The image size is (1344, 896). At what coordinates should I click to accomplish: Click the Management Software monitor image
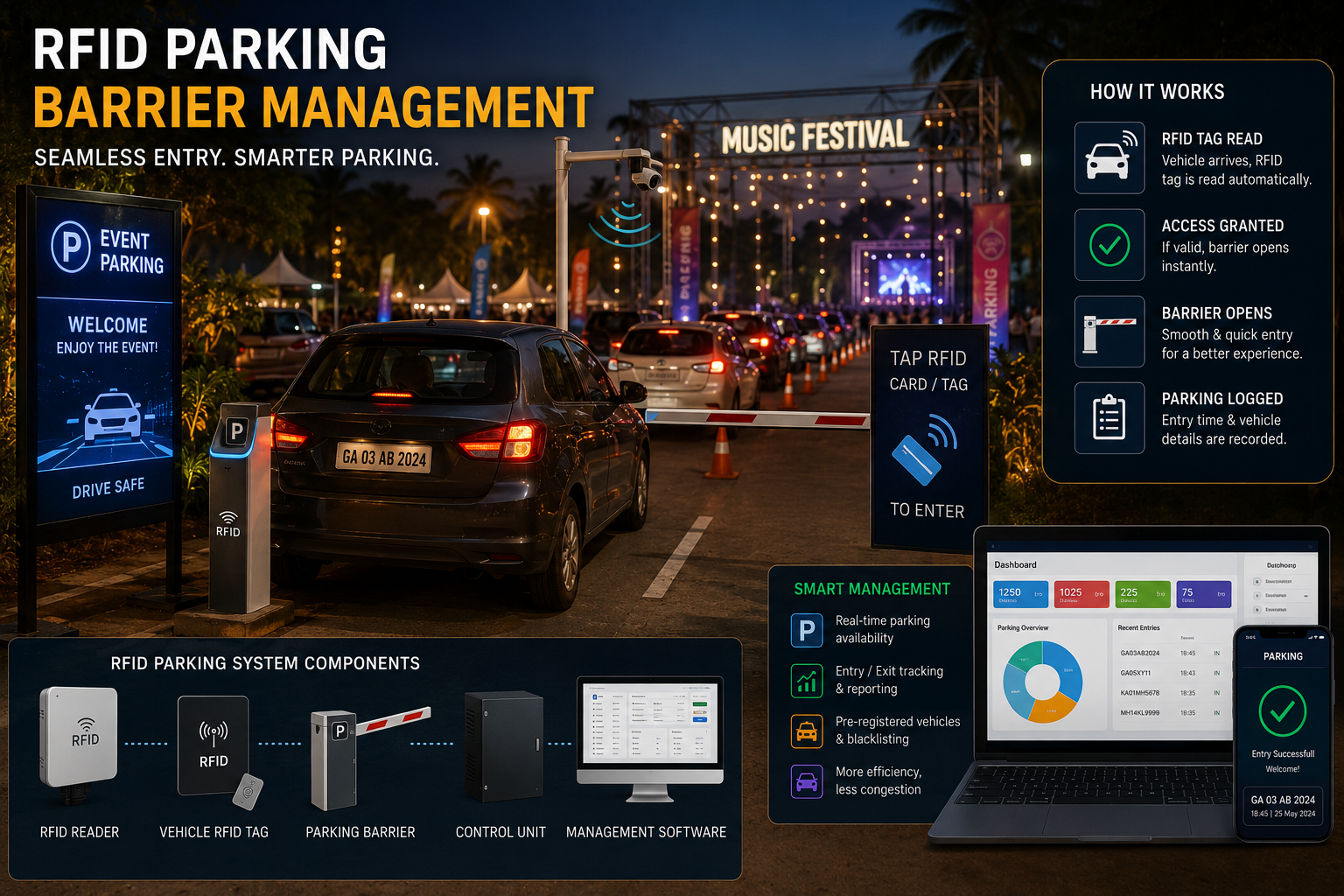[650, 738]
